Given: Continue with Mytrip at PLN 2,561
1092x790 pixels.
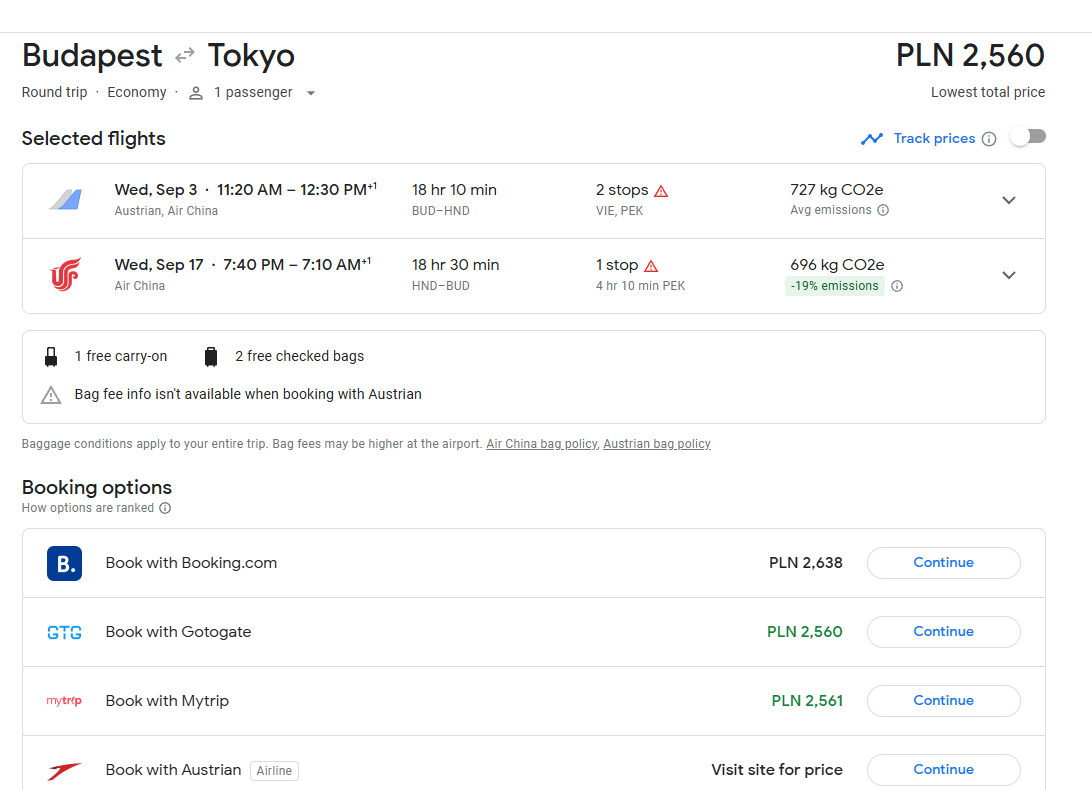Looking at the screenshot, I should coord(944,701).
